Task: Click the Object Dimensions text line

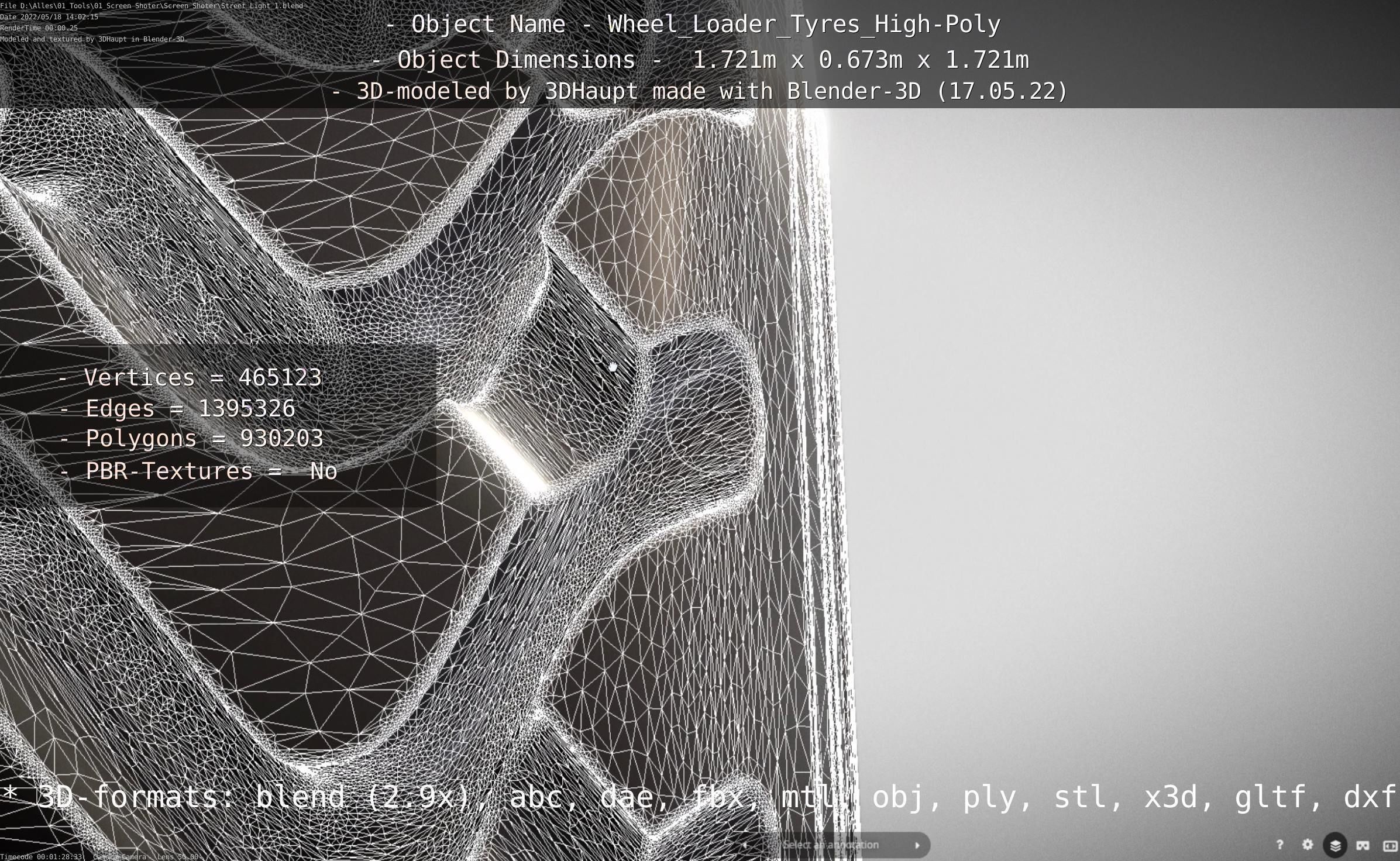Action: click(x=700, y=60)
